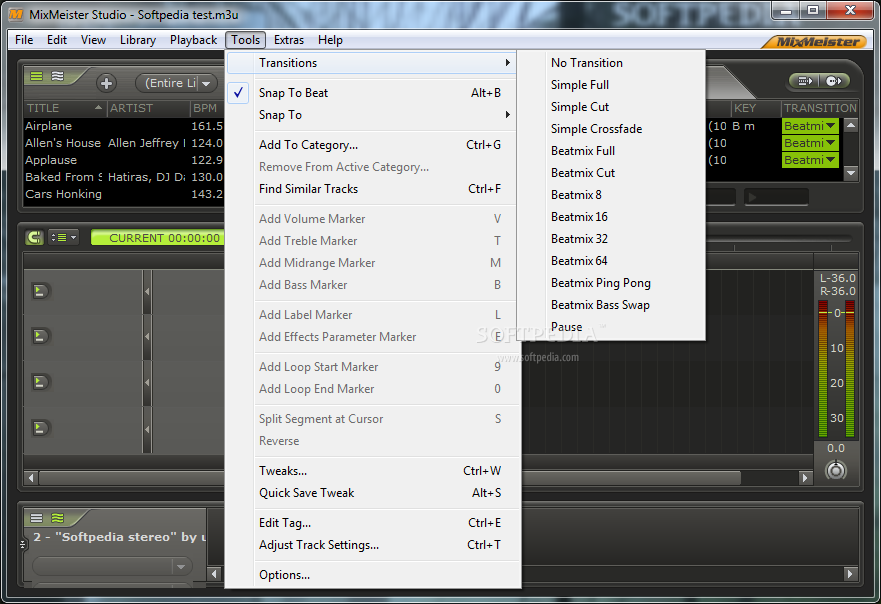Choose Add To Category menu item

tap(372, 145)
